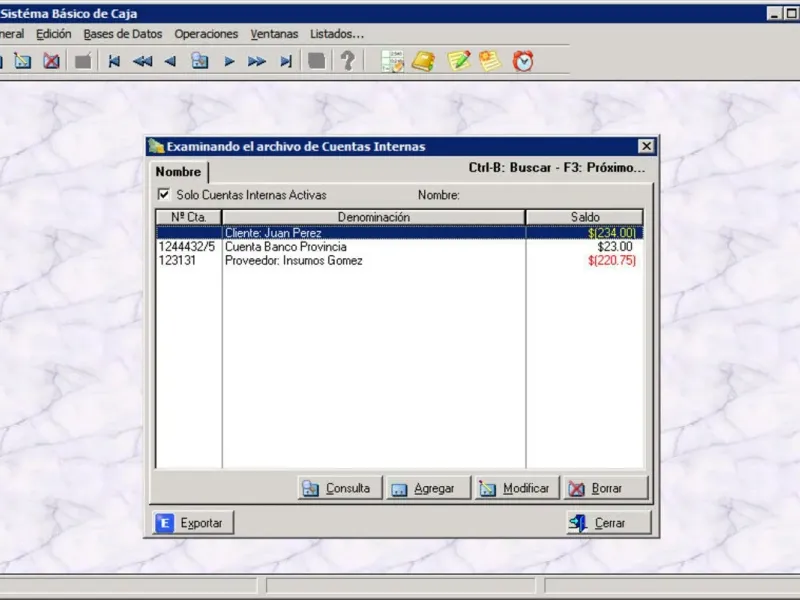Open the Operaciones menu
Image resolution: width=800 pixels, height=600 pixels.
(206, 34)
